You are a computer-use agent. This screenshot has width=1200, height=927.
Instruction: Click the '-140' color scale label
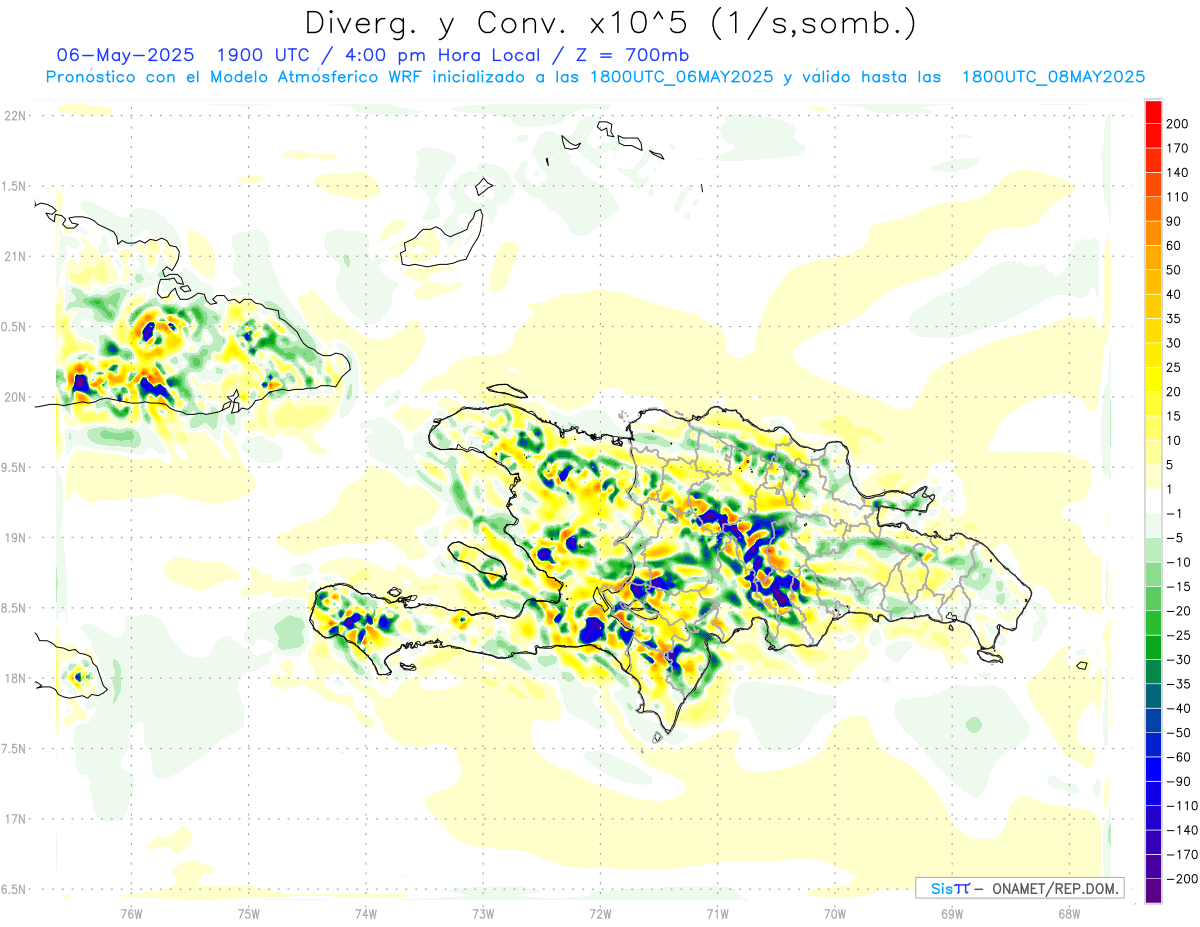1182,830
